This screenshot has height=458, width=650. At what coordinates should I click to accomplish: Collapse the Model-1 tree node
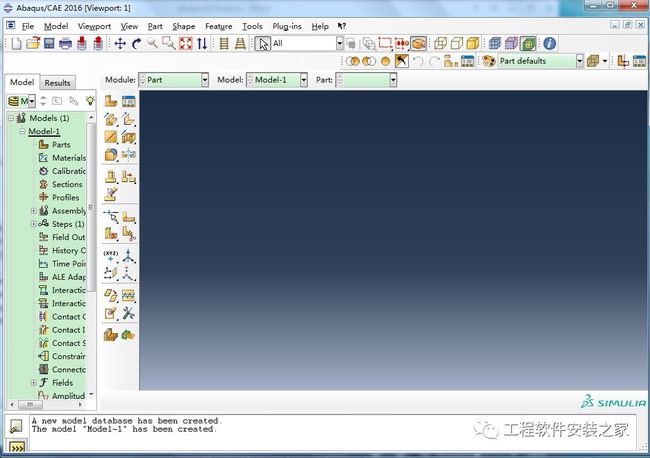[x=22, y=131]
